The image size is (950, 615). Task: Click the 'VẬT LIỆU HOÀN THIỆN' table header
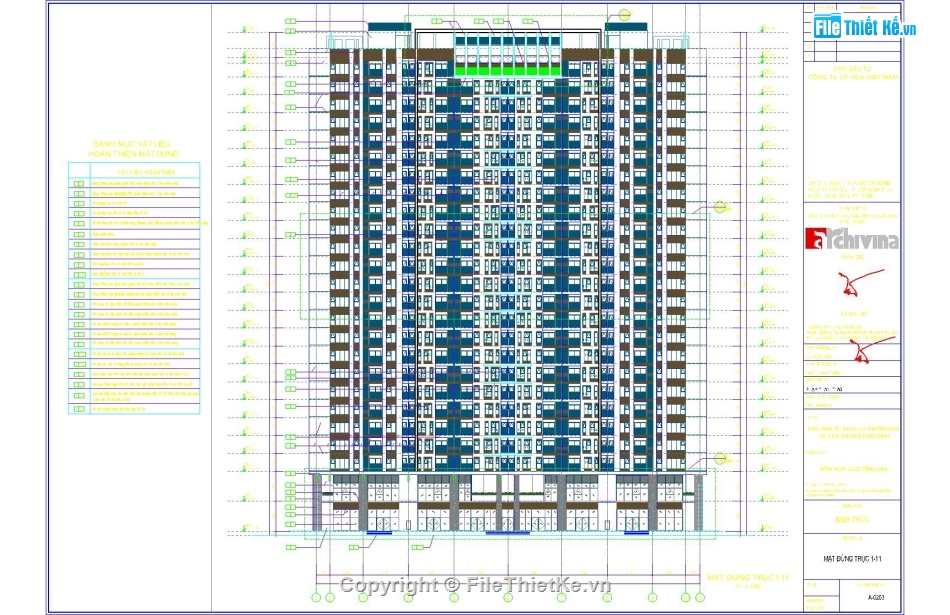[147, 173]
